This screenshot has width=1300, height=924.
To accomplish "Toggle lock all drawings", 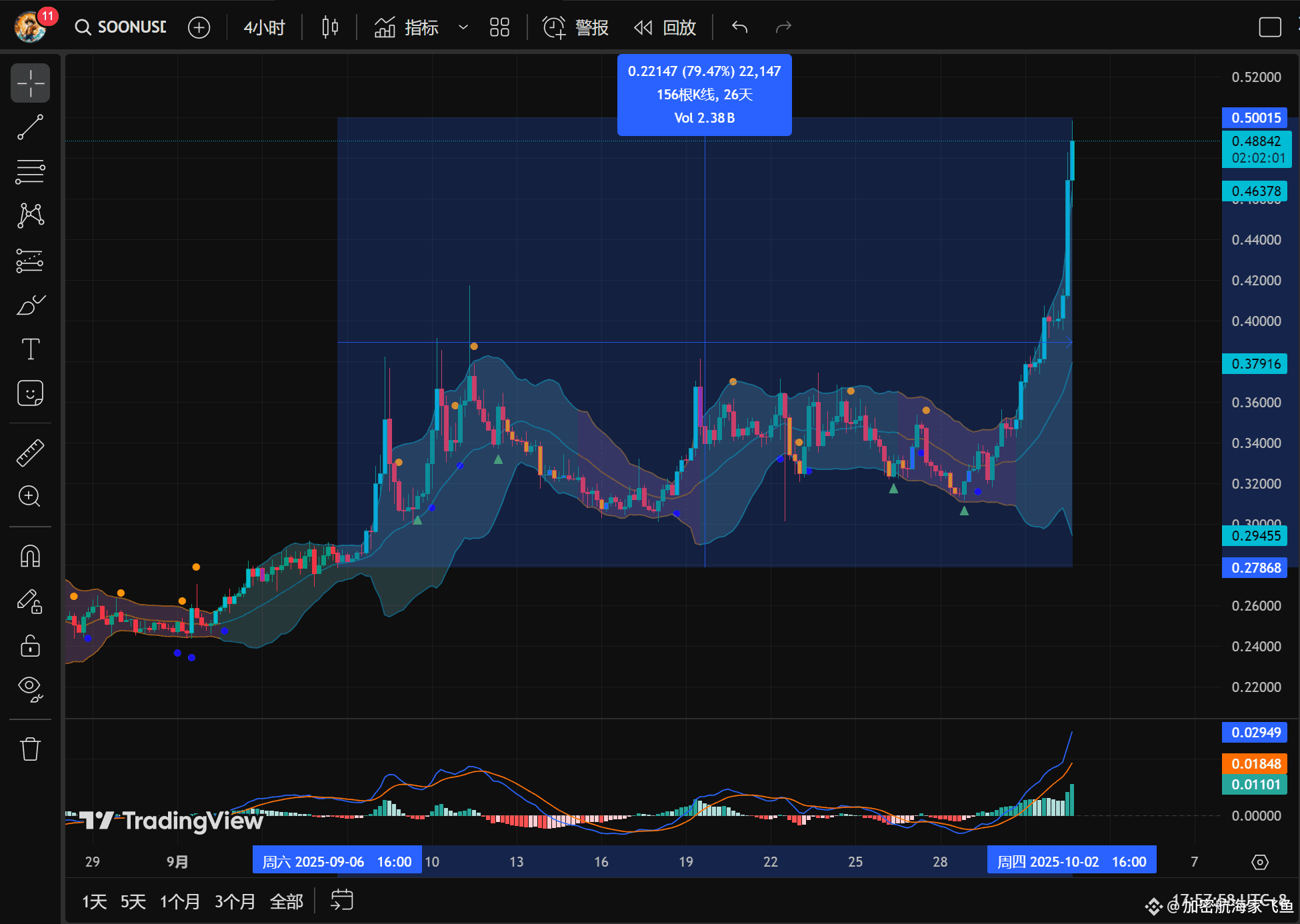I will coord(30,646).
